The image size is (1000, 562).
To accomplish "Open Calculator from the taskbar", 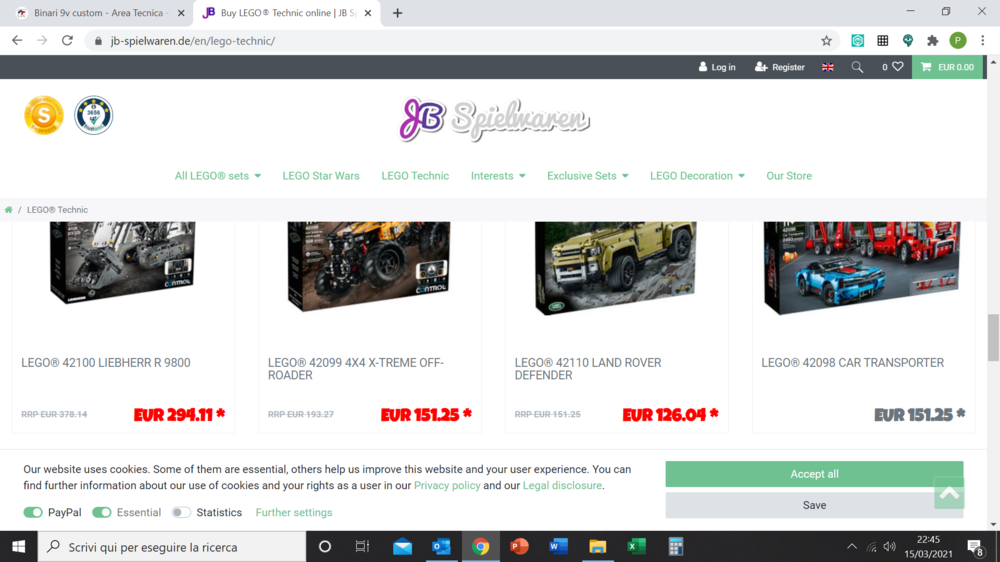I will coord(675,547).
